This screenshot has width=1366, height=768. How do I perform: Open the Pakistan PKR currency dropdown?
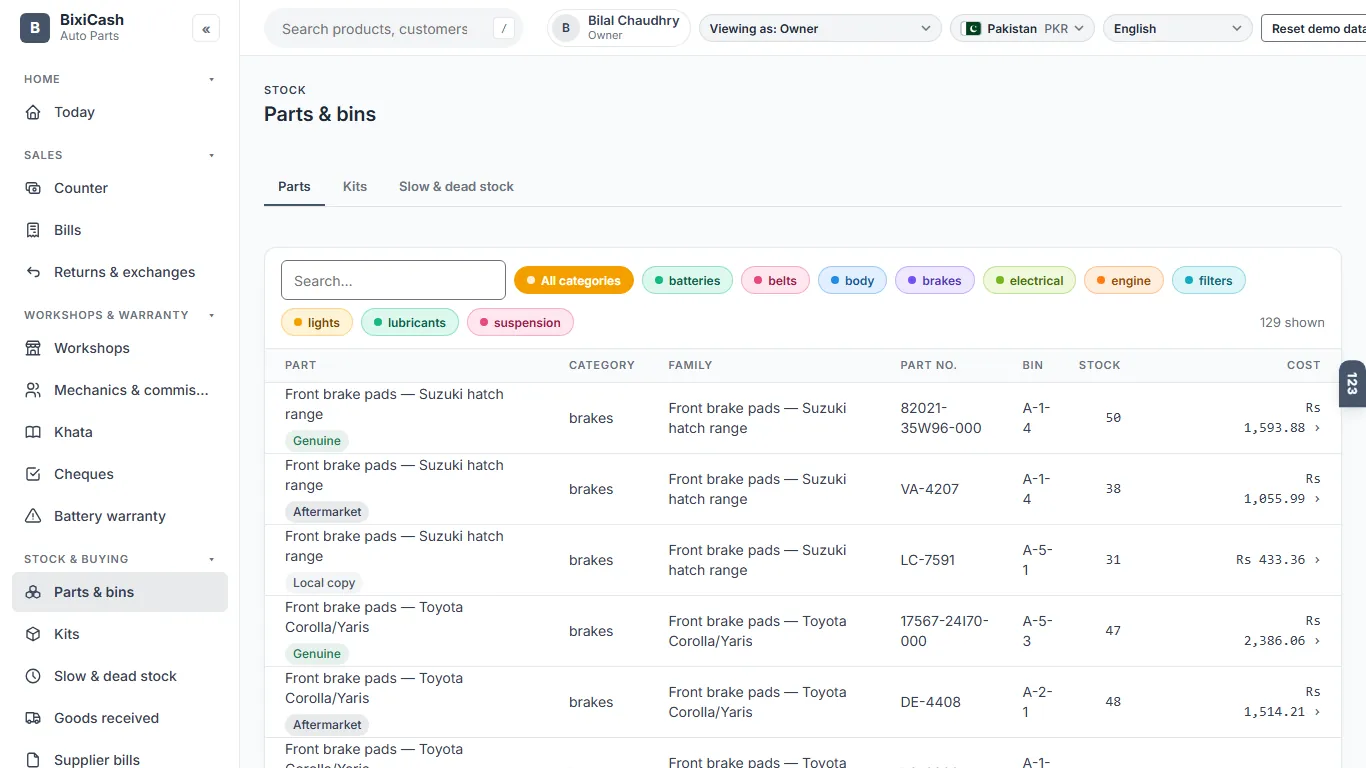[x=1022, y=29]
